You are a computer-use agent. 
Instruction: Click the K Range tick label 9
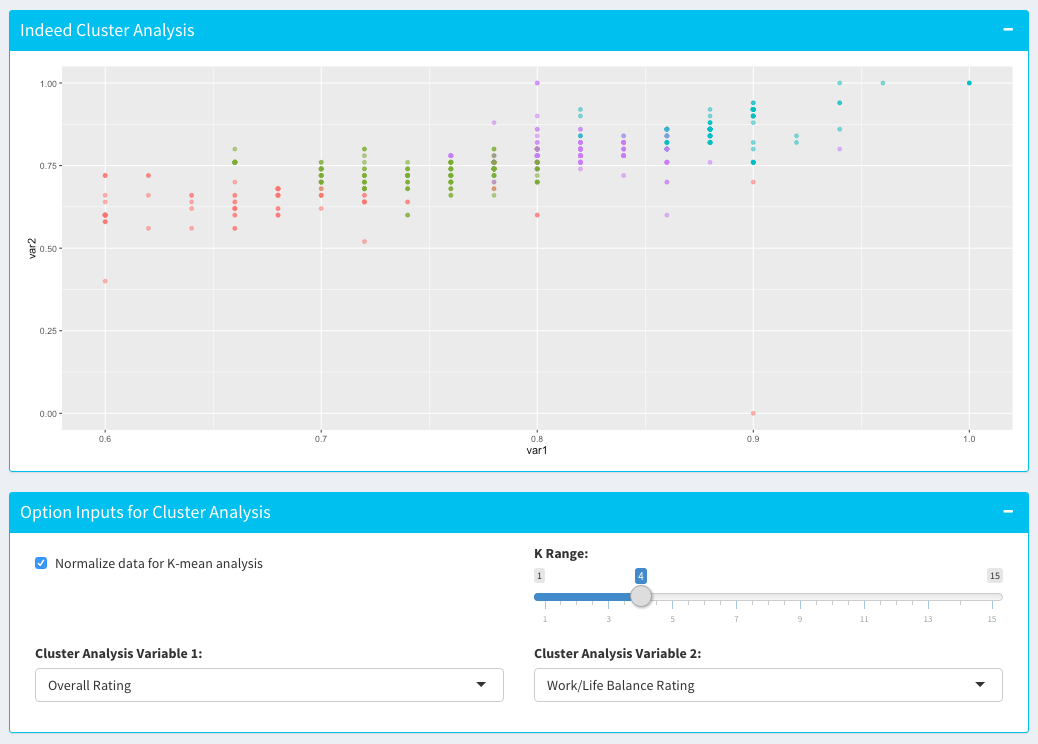[x=800, y=619]
